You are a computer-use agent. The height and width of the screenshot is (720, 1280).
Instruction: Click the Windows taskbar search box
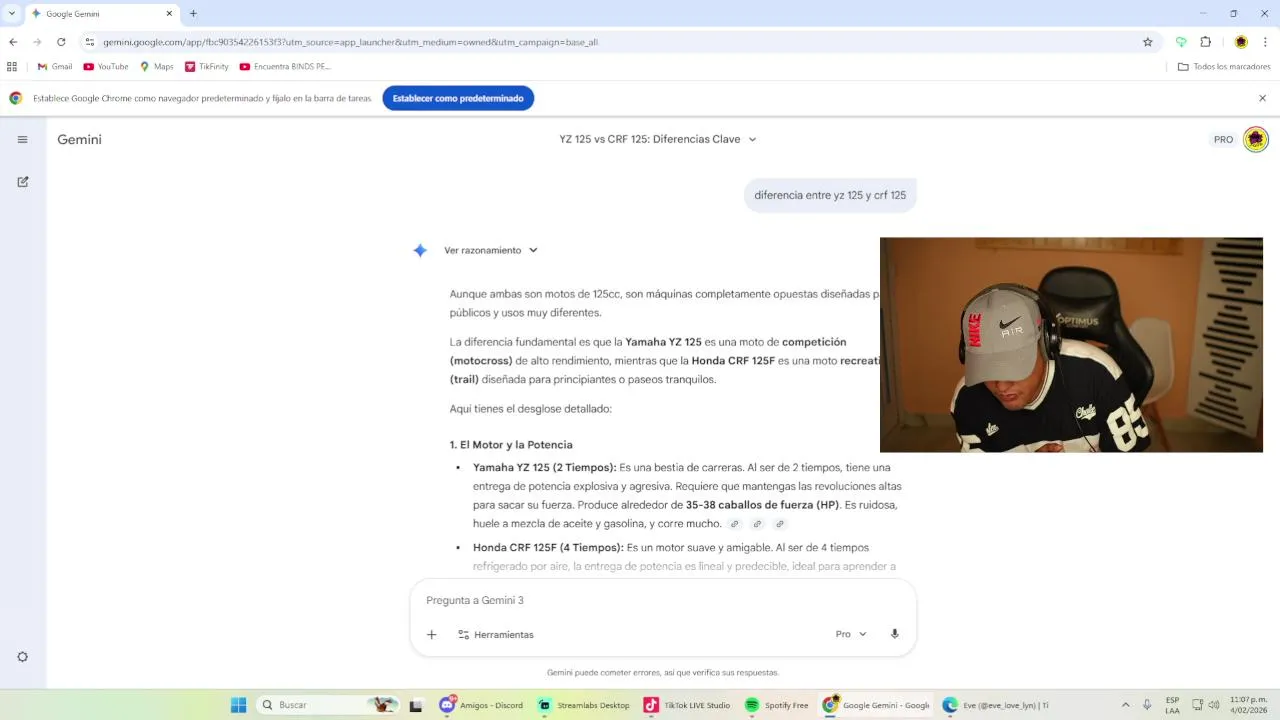329,705
